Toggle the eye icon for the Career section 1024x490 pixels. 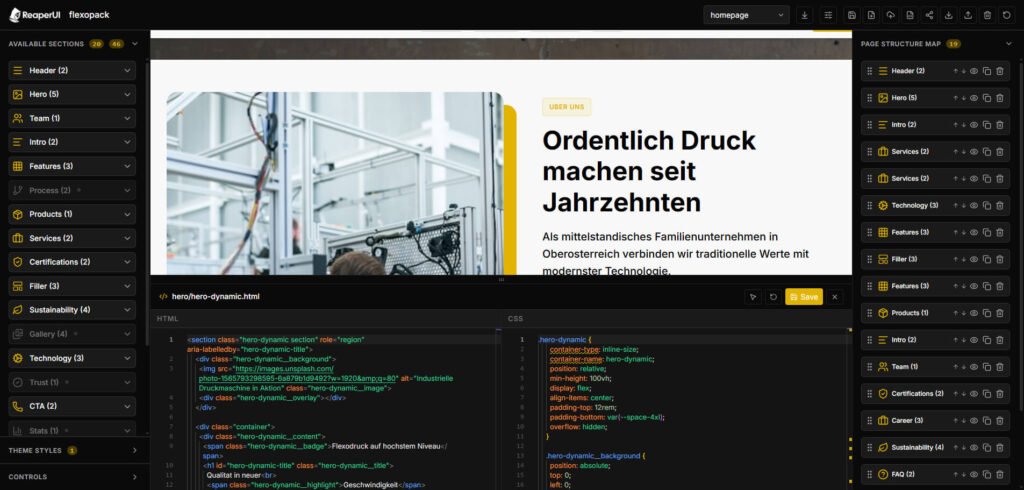[x=974, y=420]
